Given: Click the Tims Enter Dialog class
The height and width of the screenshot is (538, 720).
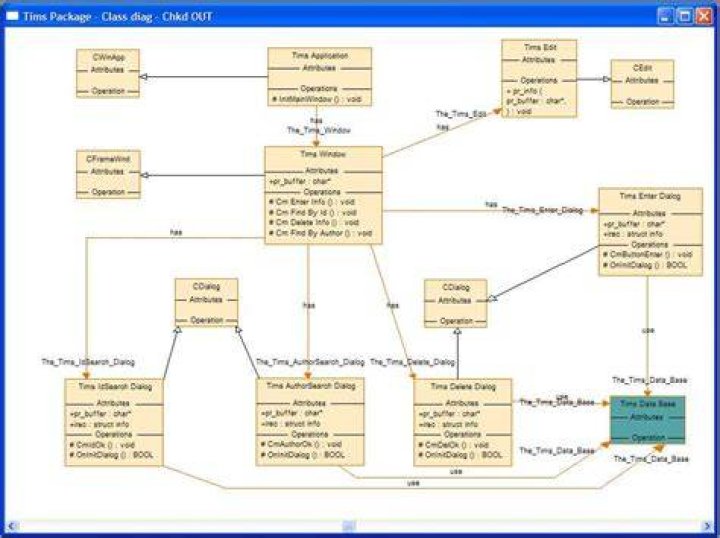Looking at the screenshot, I should point(650,232).
